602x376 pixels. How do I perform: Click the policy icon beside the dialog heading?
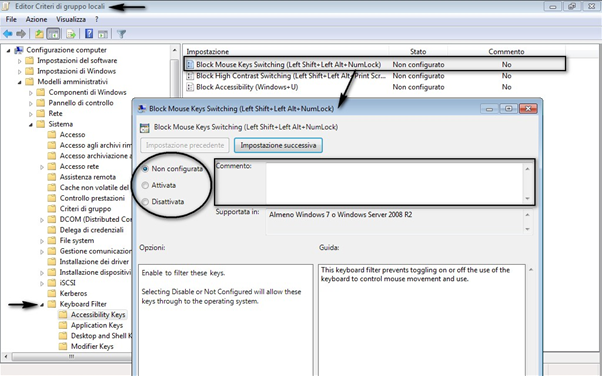coord(145,128)
